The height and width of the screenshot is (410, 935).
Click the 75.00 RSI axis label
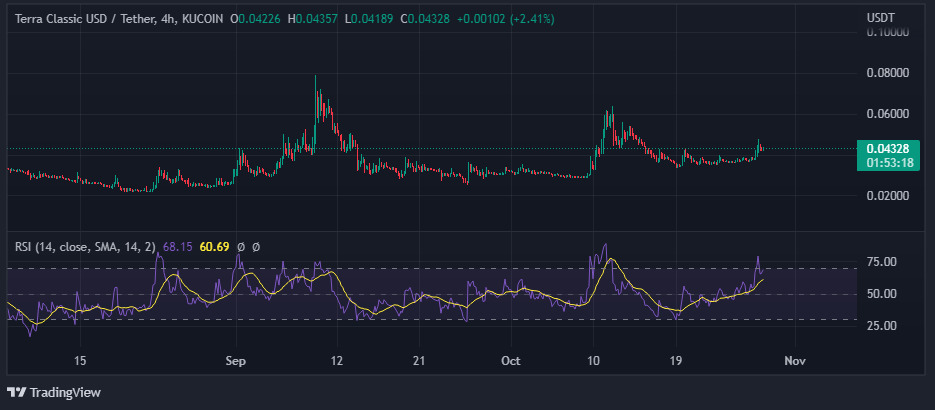pyautogui.click(x=881, y=262)
